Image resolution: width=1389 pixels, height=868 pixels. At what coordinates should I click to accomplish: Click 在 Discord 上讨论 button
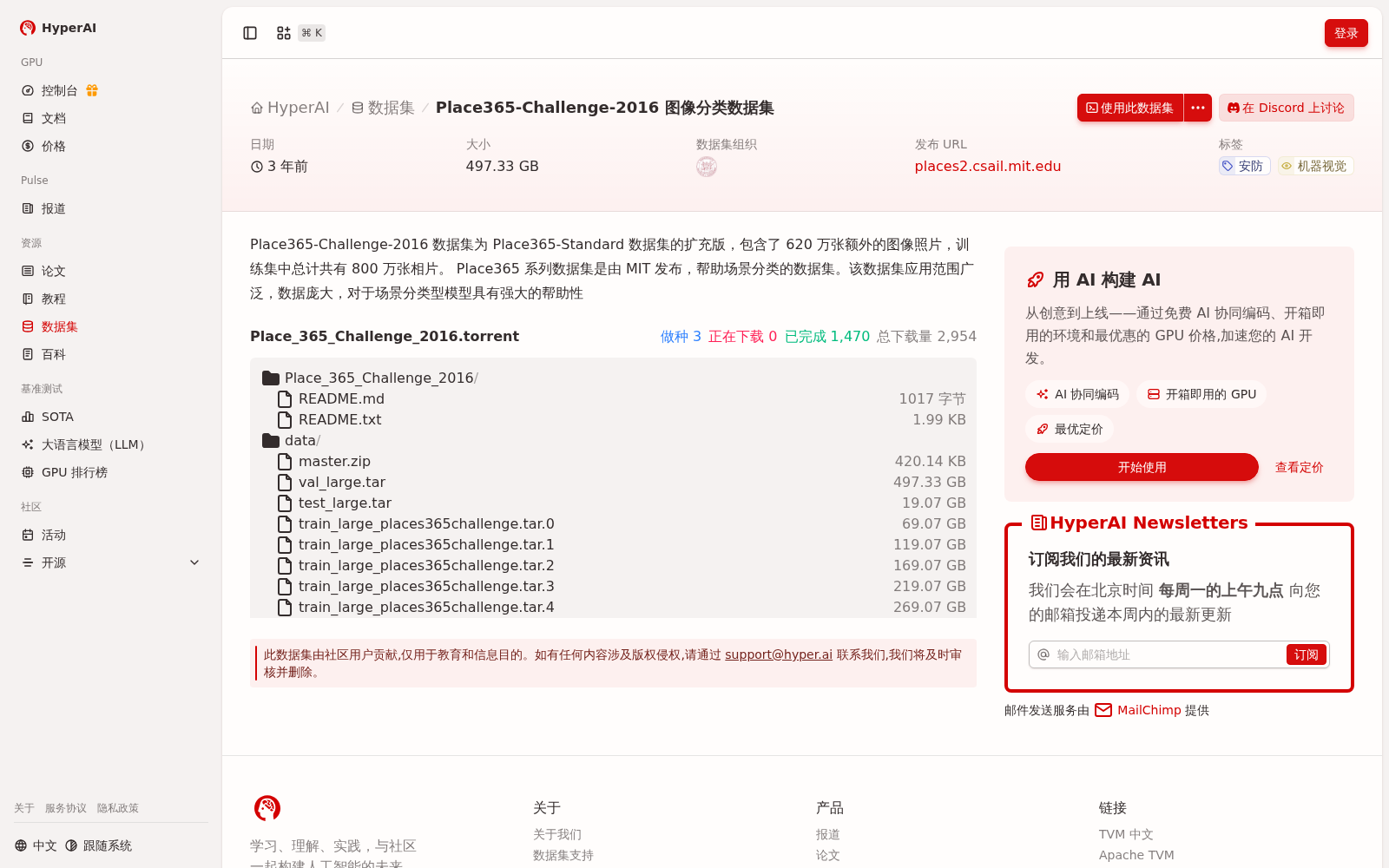tap(1286, 108)
